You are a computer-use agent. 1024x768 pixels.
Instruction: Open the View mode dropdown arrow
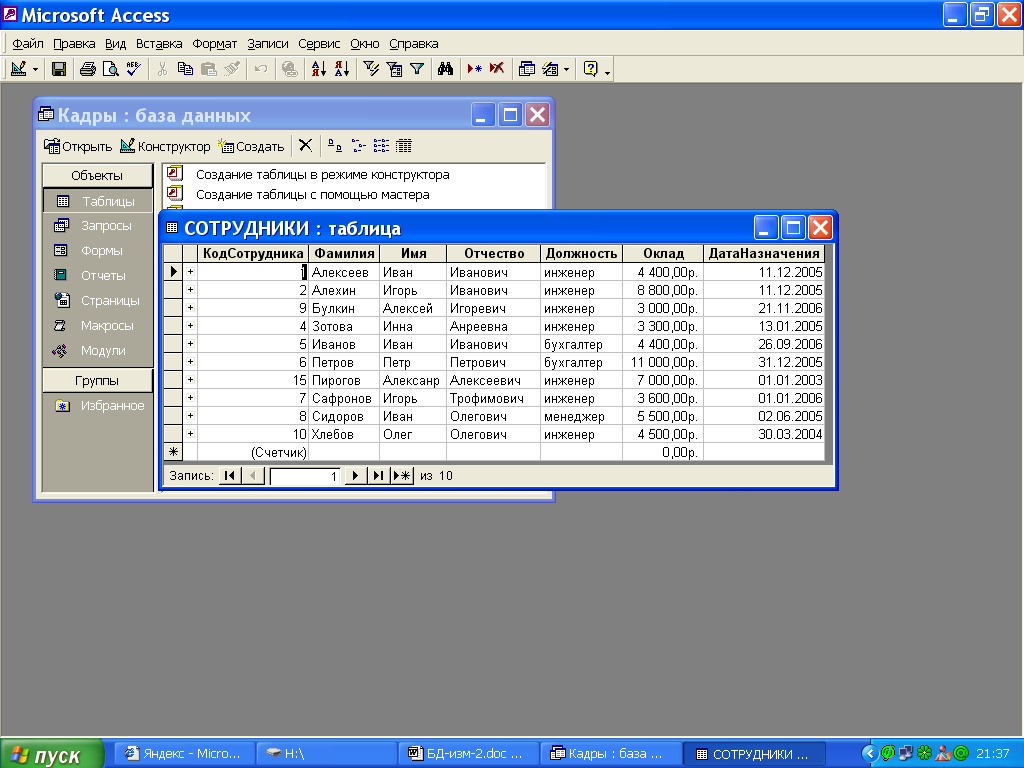tap(35, 69)
